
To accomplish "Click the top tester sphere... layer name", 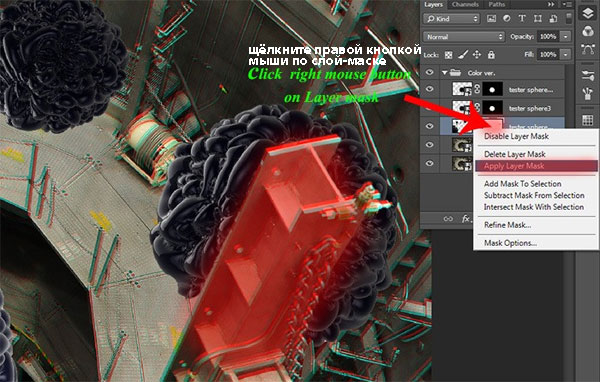I will pos(531,90).
